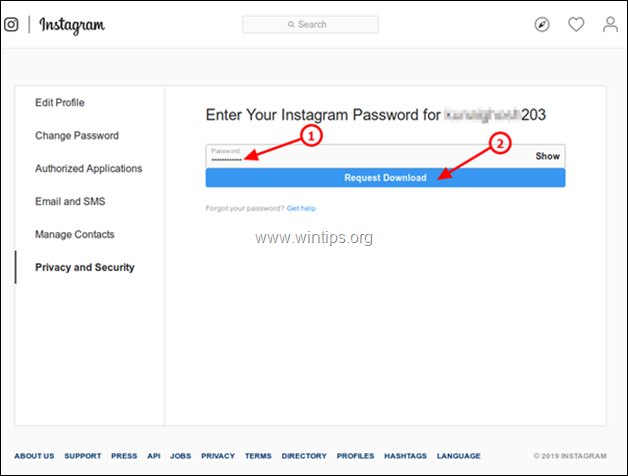The height and width of the screenshot is (476, 628).
Task: Open the Explore compass icon
Action: (x=543, y=25)
